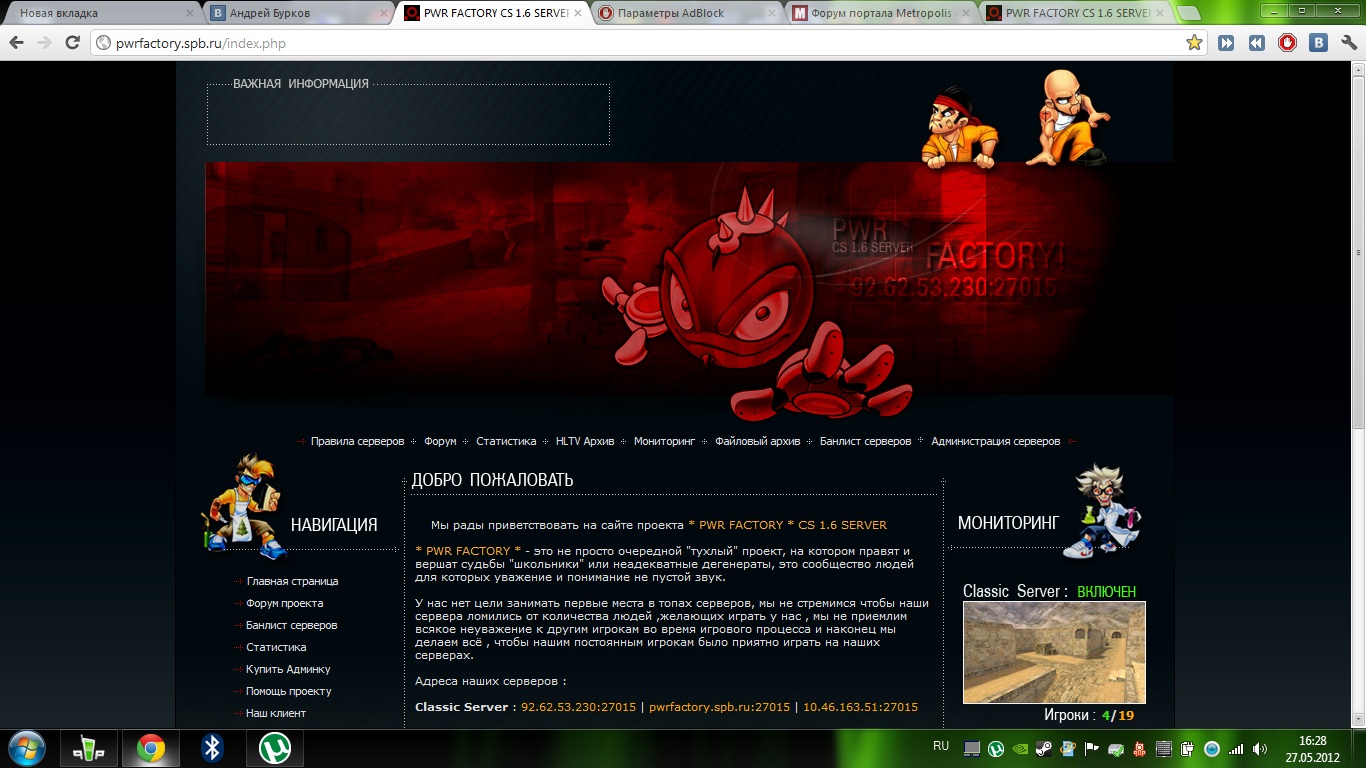Screen dimensions: 1366x768
Task: Click the Купить Админку sidebar link
Action: tap(288, 669)
